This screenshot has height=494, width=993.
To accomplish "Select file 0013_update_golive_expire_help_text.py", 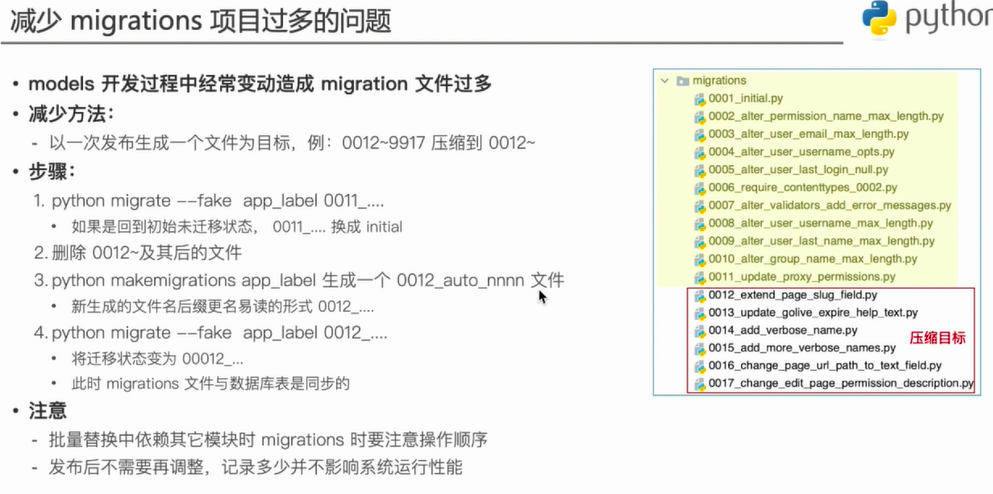I will [813, 312].
